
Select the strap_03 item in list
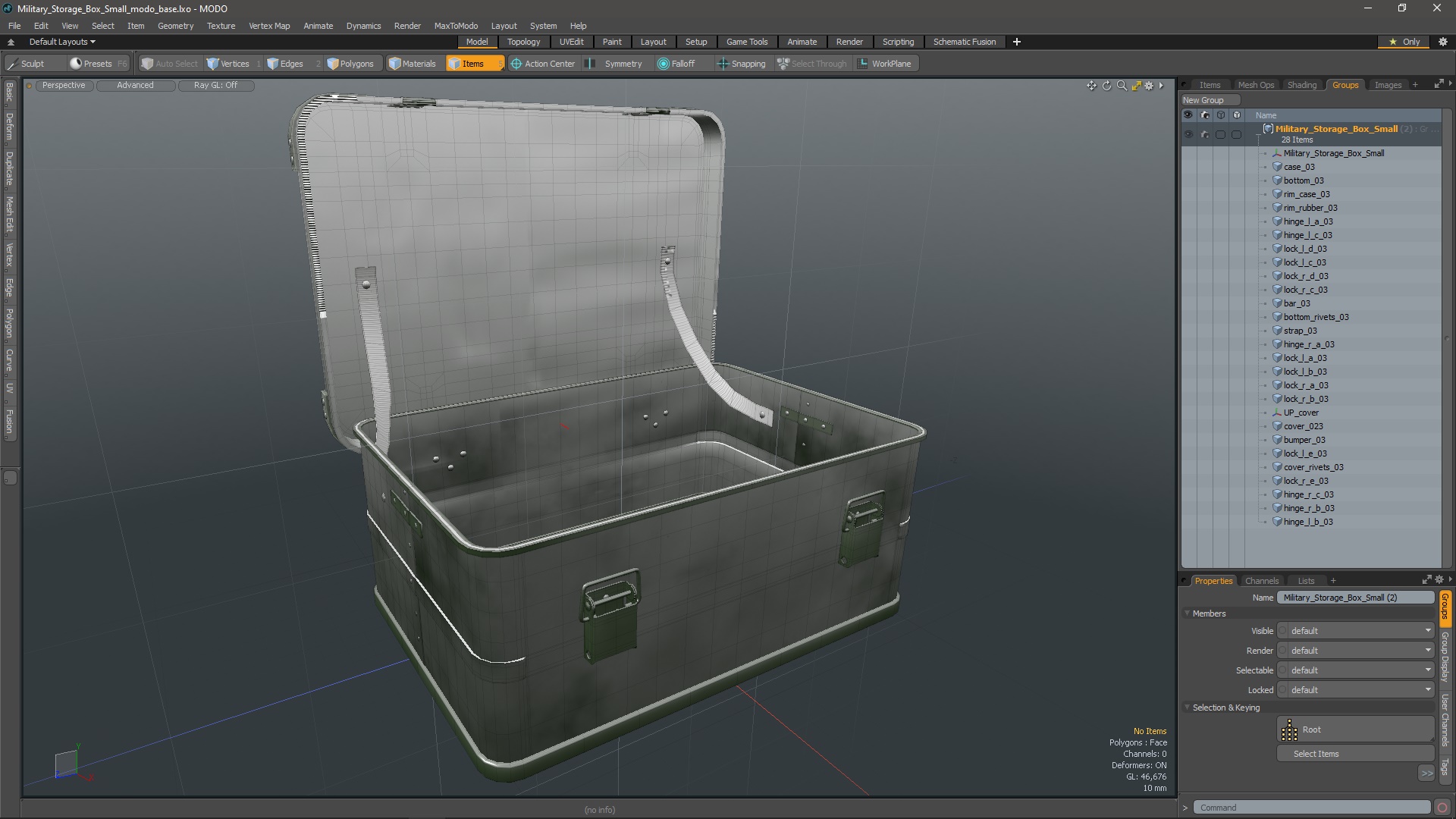(x=1300, y=331)
